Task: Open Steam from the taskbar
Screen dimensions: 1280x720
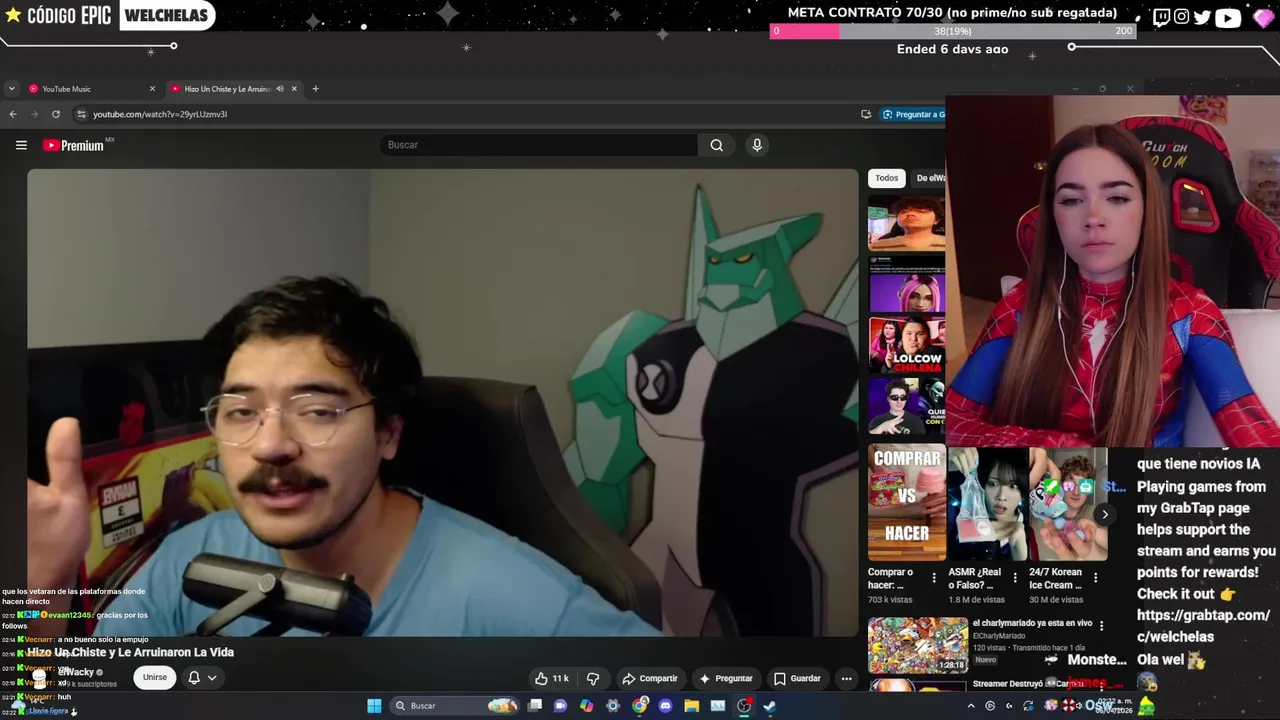Action: point(769,706)
